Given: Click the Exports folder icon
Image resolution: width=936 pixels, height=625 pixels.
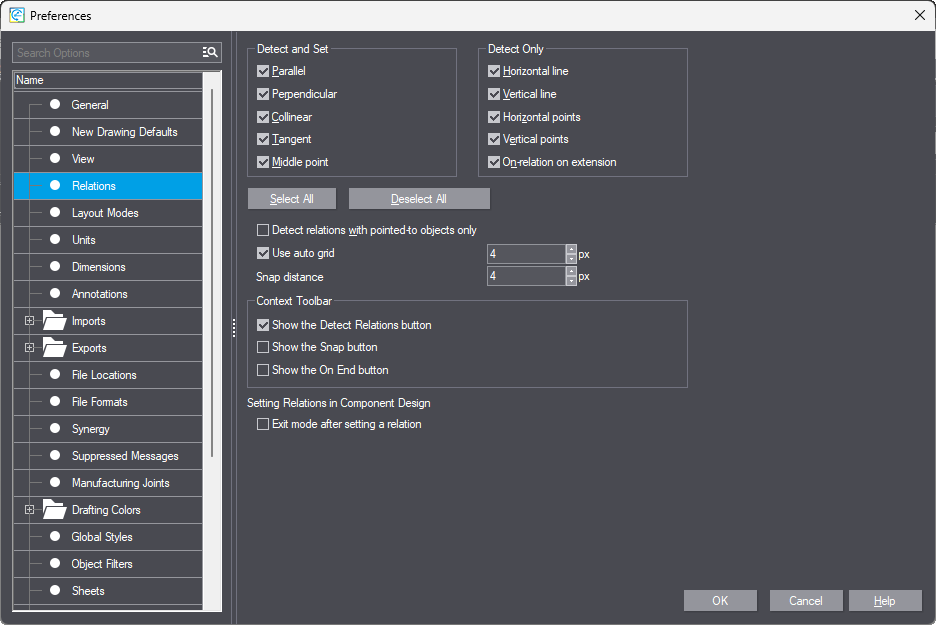Looking at the screenshot, I should coord(54,348).
